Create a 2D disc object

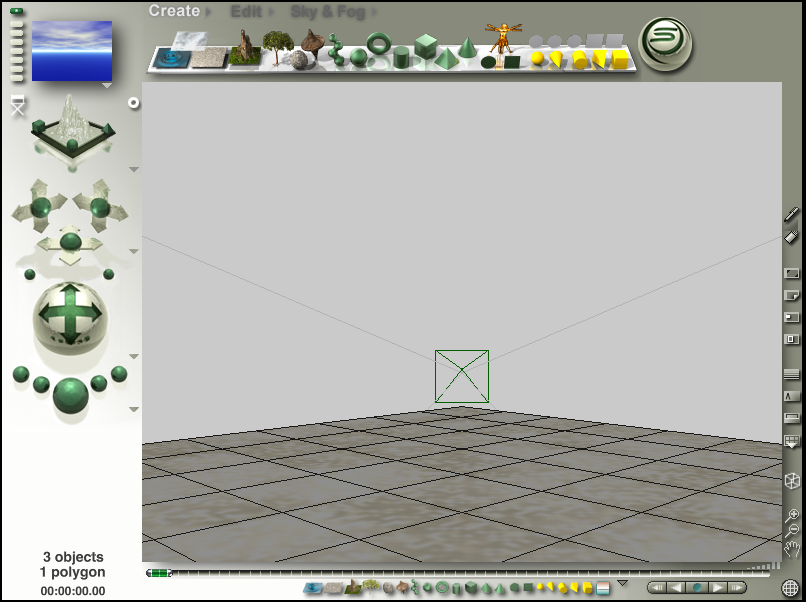click(488, 62)
